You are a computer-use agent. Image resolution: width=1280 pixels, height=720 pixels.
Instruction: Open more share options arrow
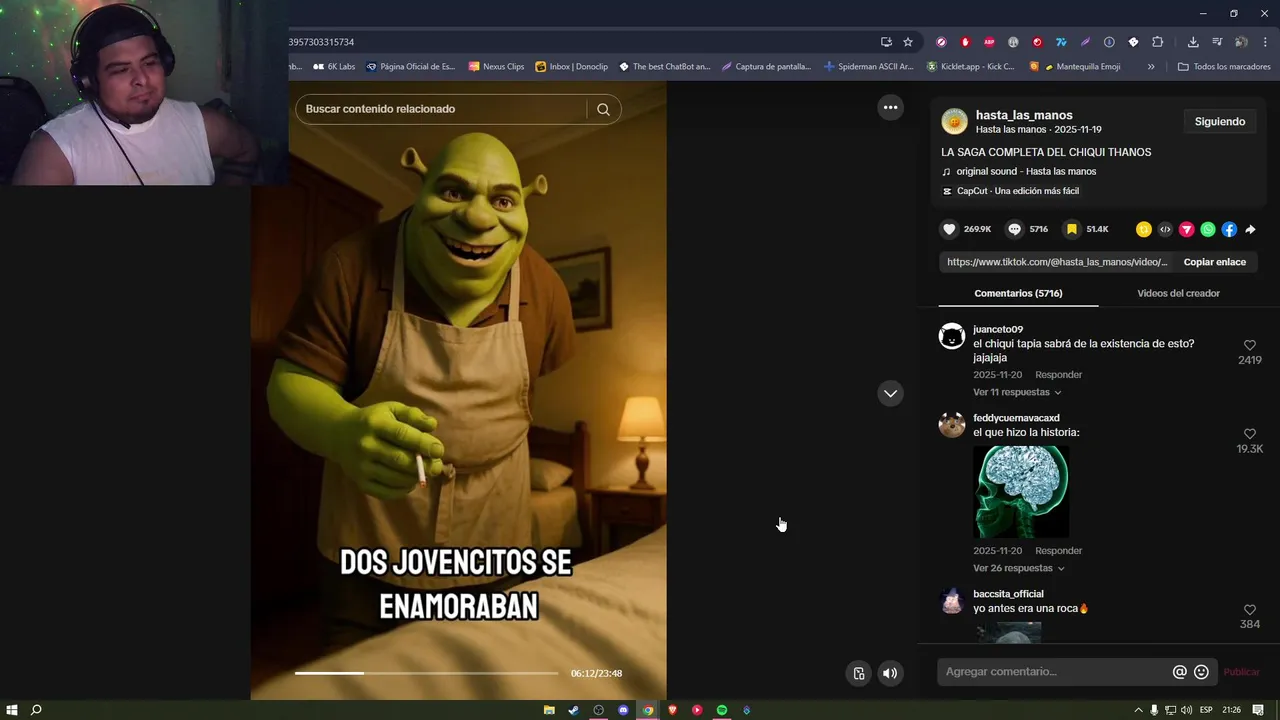coord(1250,229)
